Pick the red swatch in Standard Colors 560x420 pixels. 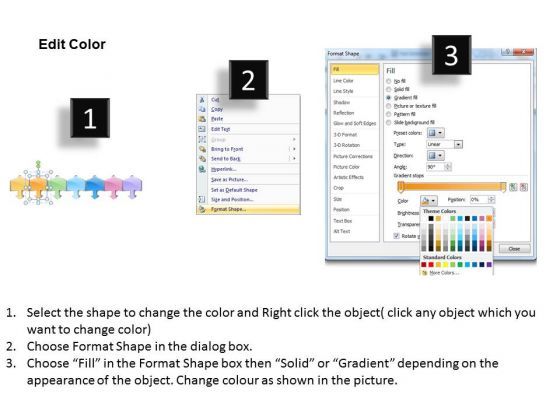tap(431, 265)
